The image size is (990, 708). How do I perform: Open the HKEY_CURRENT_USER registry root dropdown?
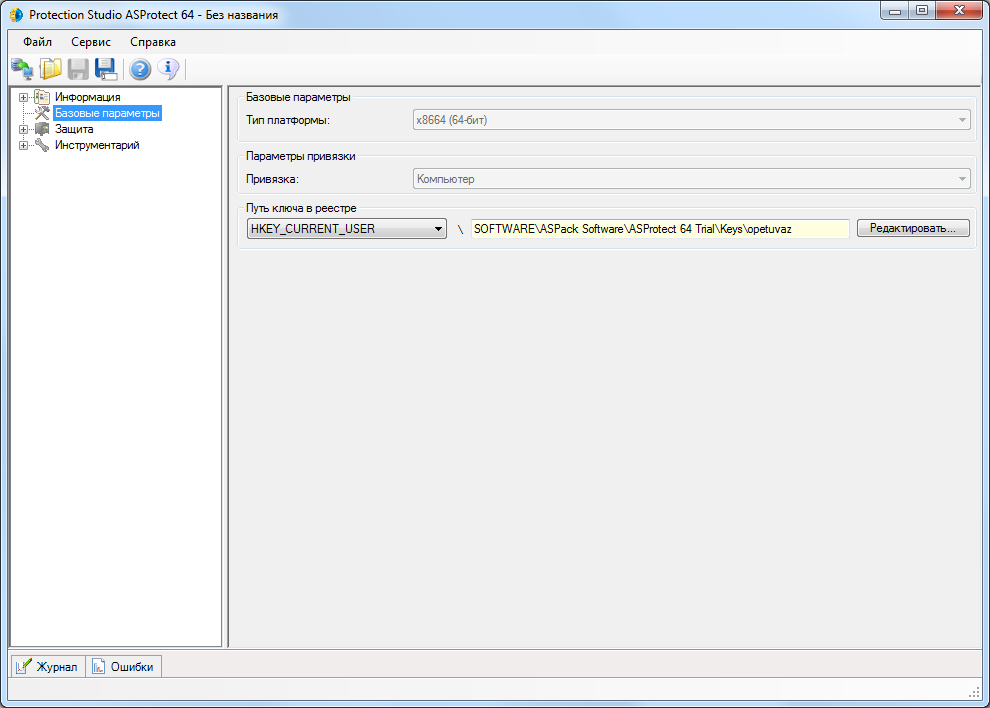pyautogui.click(x=347, y=229)
